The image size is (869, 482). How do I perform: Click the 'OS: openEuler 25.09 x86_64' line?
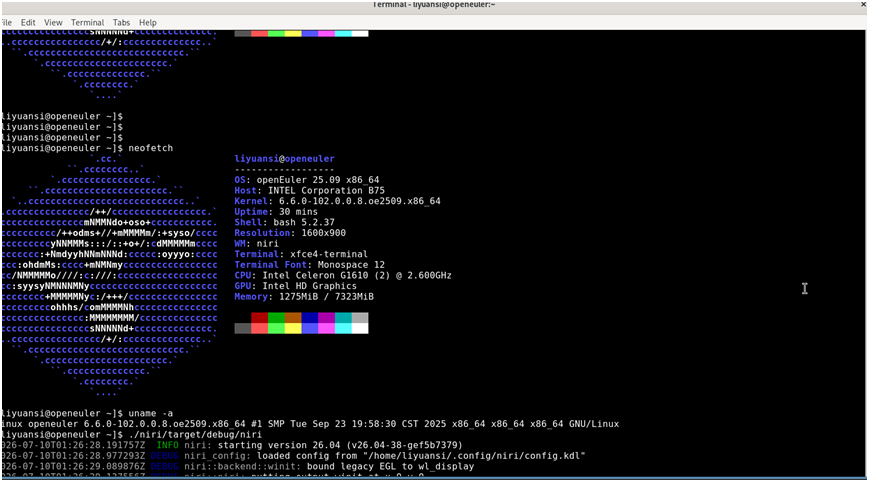[307, 180]
